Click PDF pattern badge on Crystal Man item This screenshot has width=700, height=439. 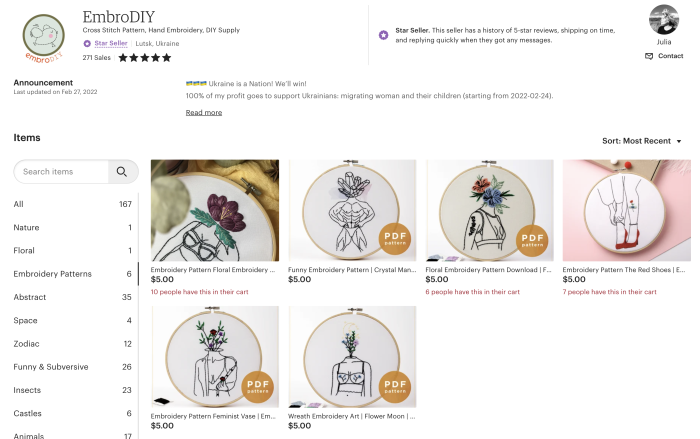point(394,238)
